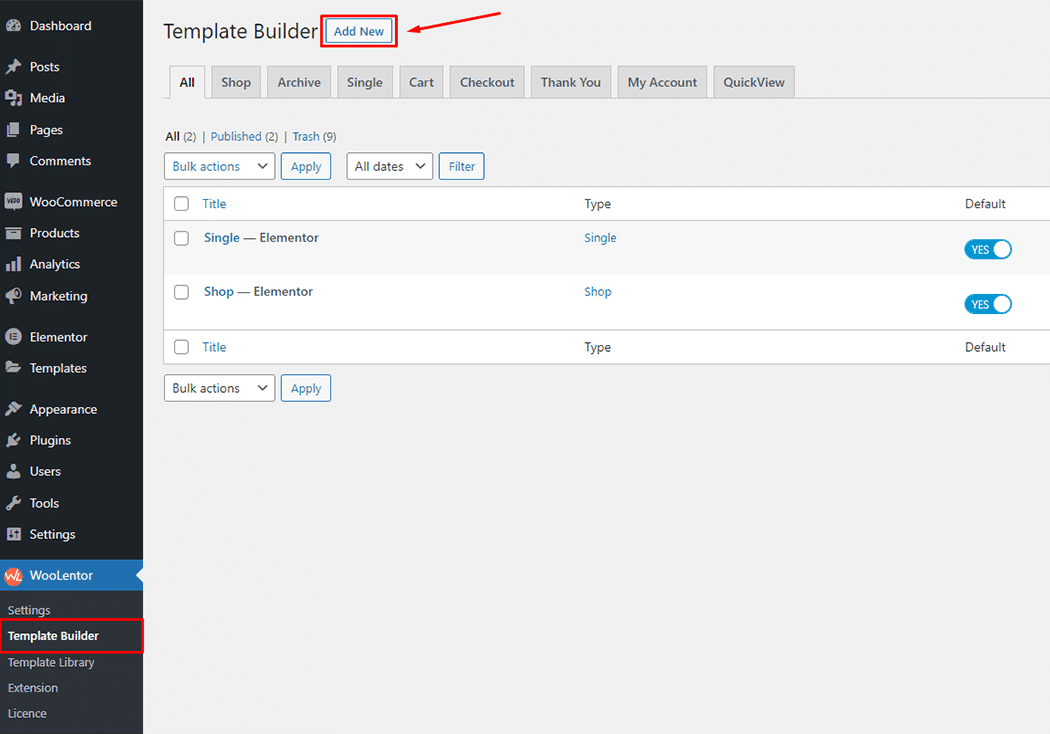This screenshot has width=1050, height=734.
Task: Check the box beside Single — Elementor
Action: (181, 238)
